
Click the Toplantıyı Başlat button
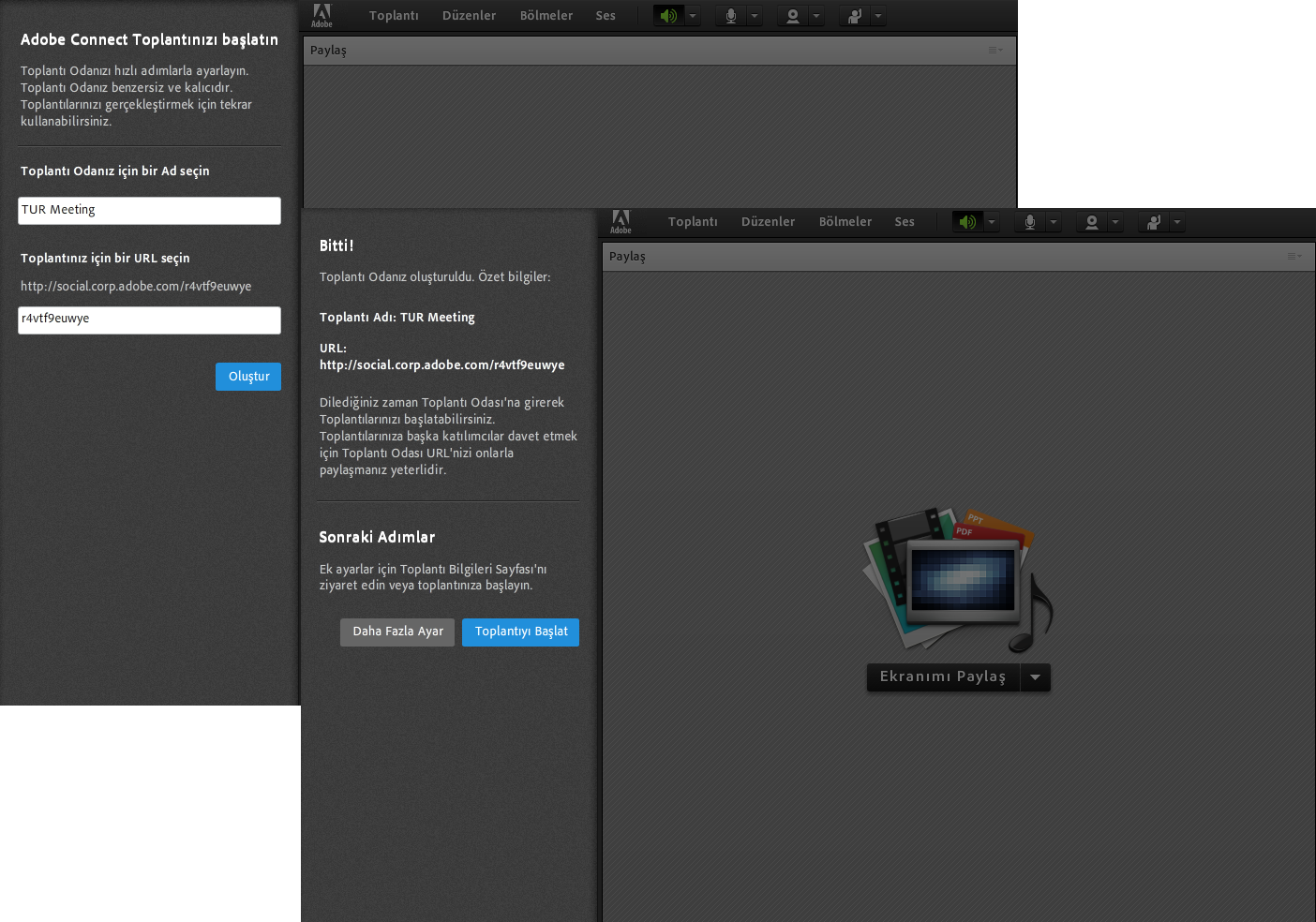point(520,632)
